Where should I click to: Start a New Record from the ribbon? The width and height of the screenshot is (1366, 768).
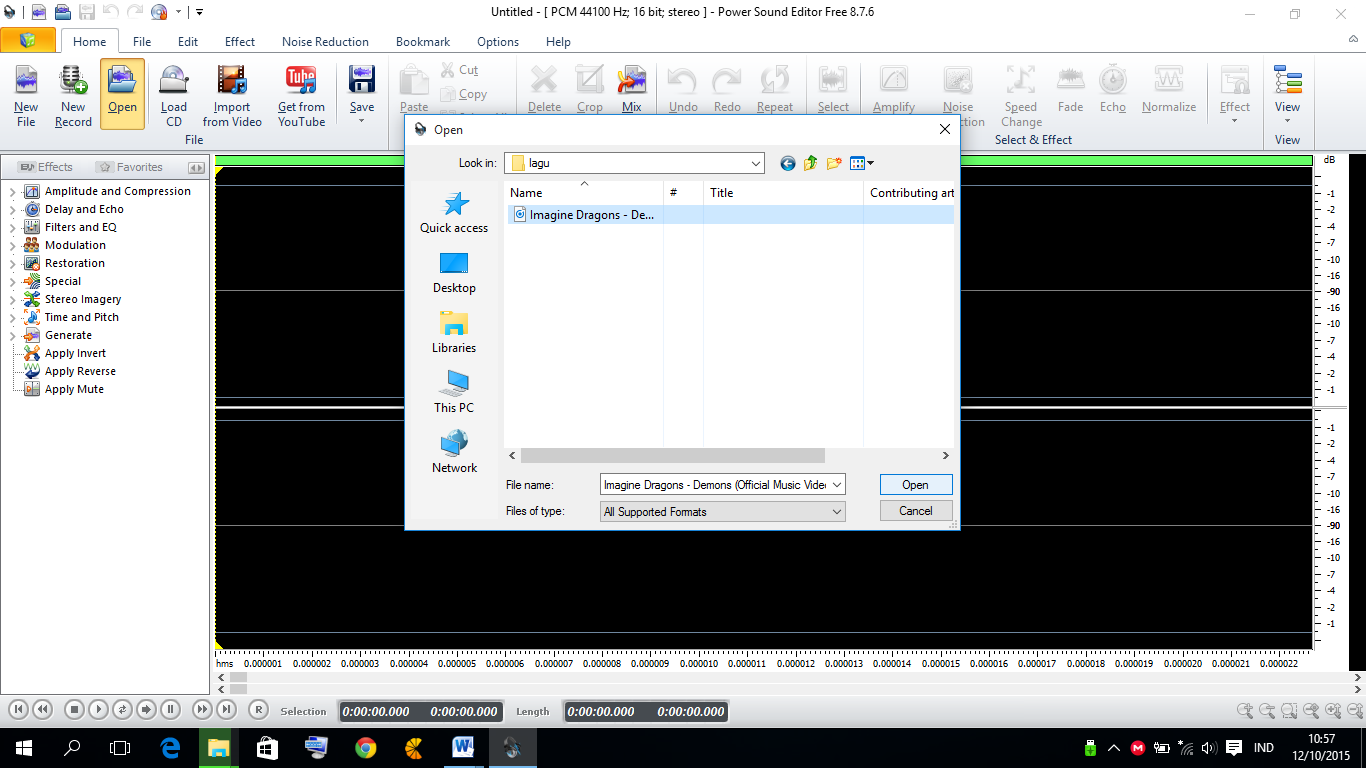(73, 96)
